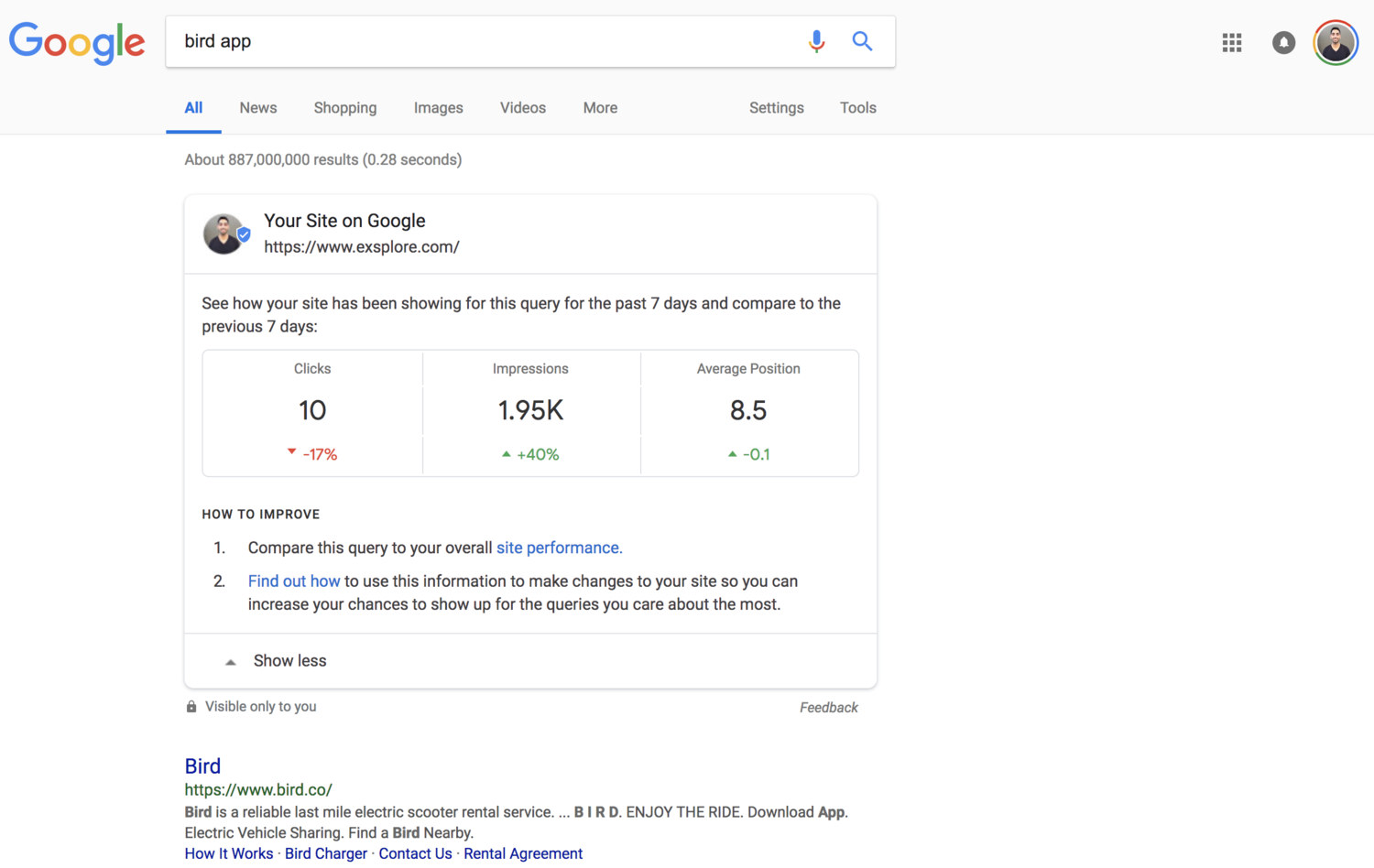Viewport: 1374px width, 868px height.
Task: Open the Bird Charger sitelink
Action: pos(326,853)
